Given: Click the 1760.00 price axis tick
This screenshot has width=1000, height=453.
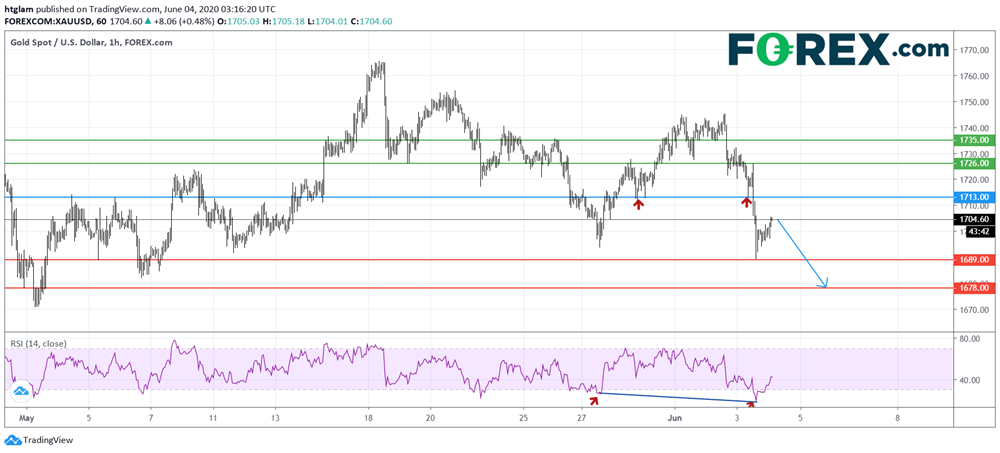Looking at the screenshot, I should [x=975, y=77].
